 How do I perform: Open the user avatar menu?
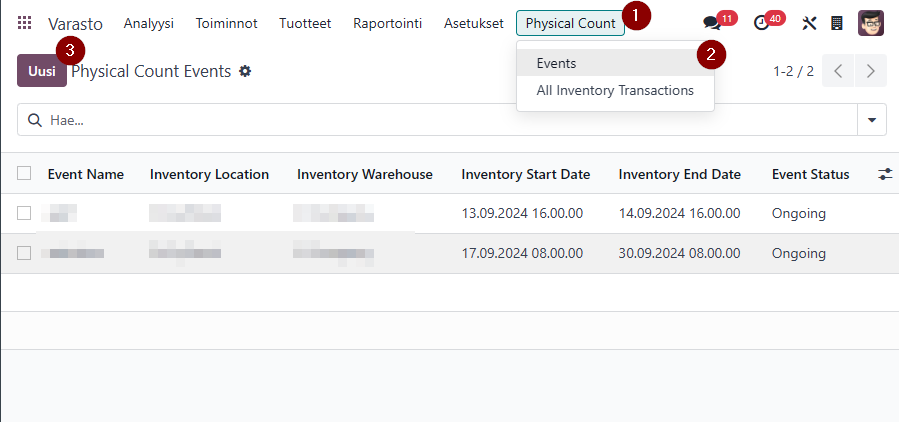tap(871, 23)
